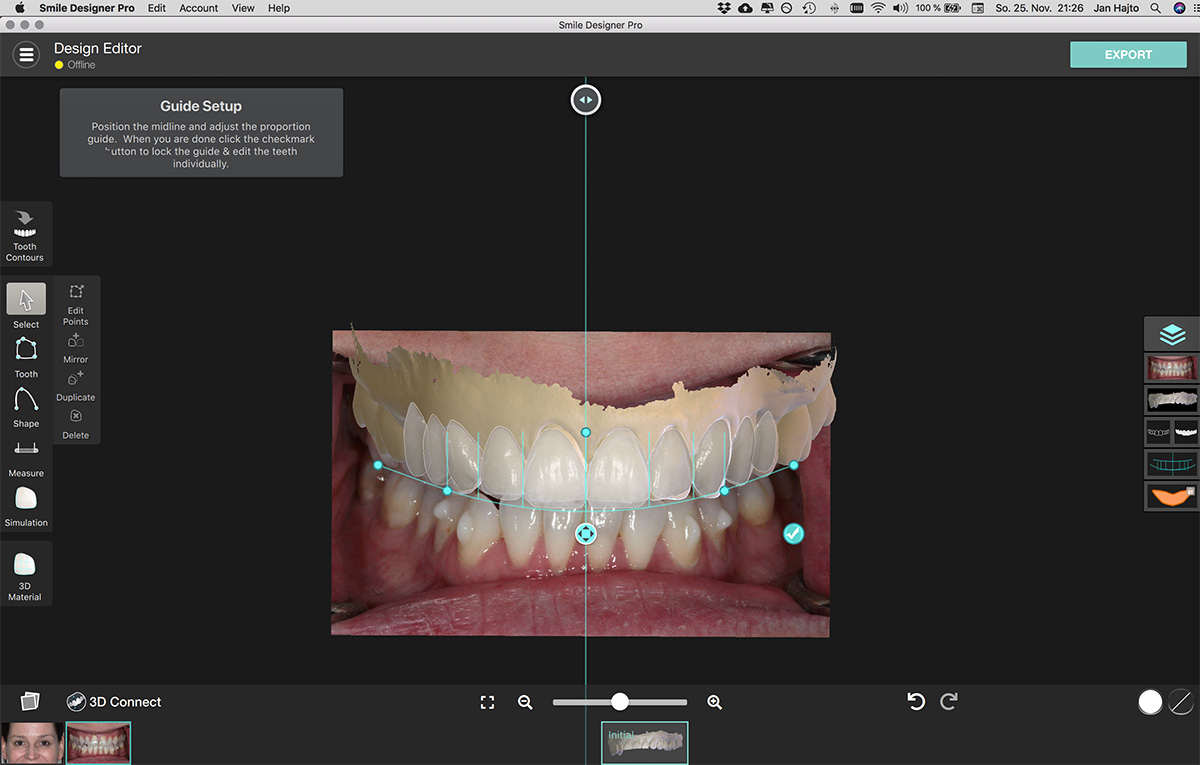This screenshot has height=765, width=1200.
Task: Redo the last action
Action: (949, 702)
